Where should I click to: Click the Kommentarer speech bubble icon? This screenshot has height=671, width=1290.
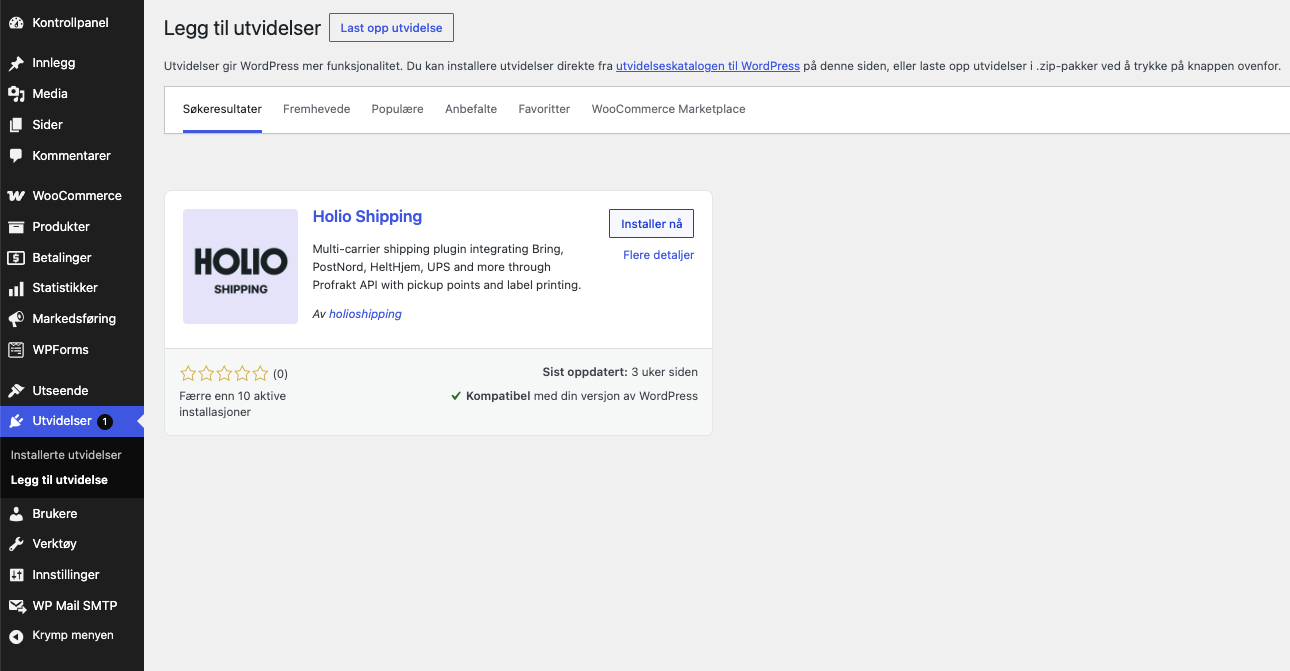click(x=16, y=156)
